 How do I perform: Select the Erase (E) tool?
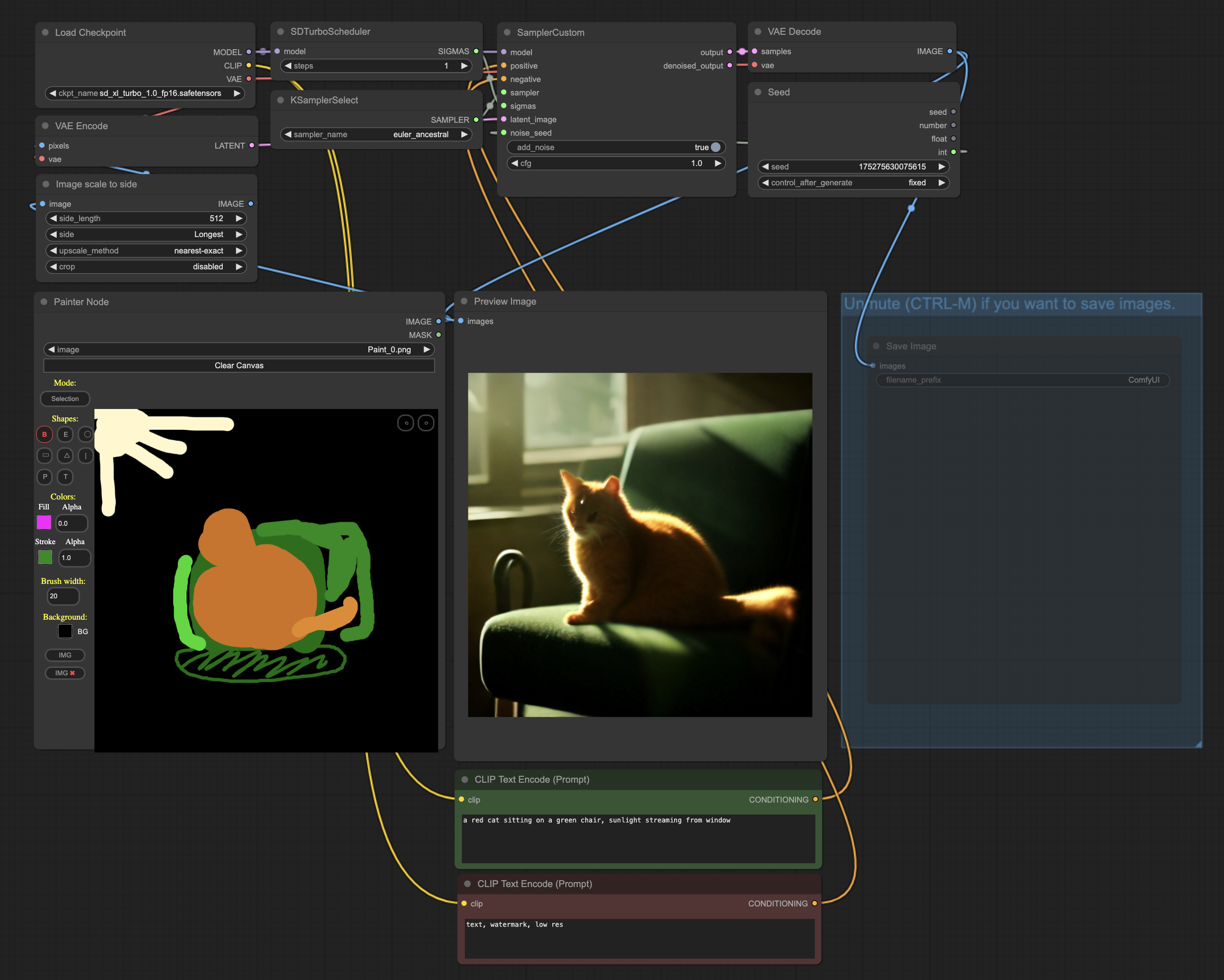click(x=65, y=434)
